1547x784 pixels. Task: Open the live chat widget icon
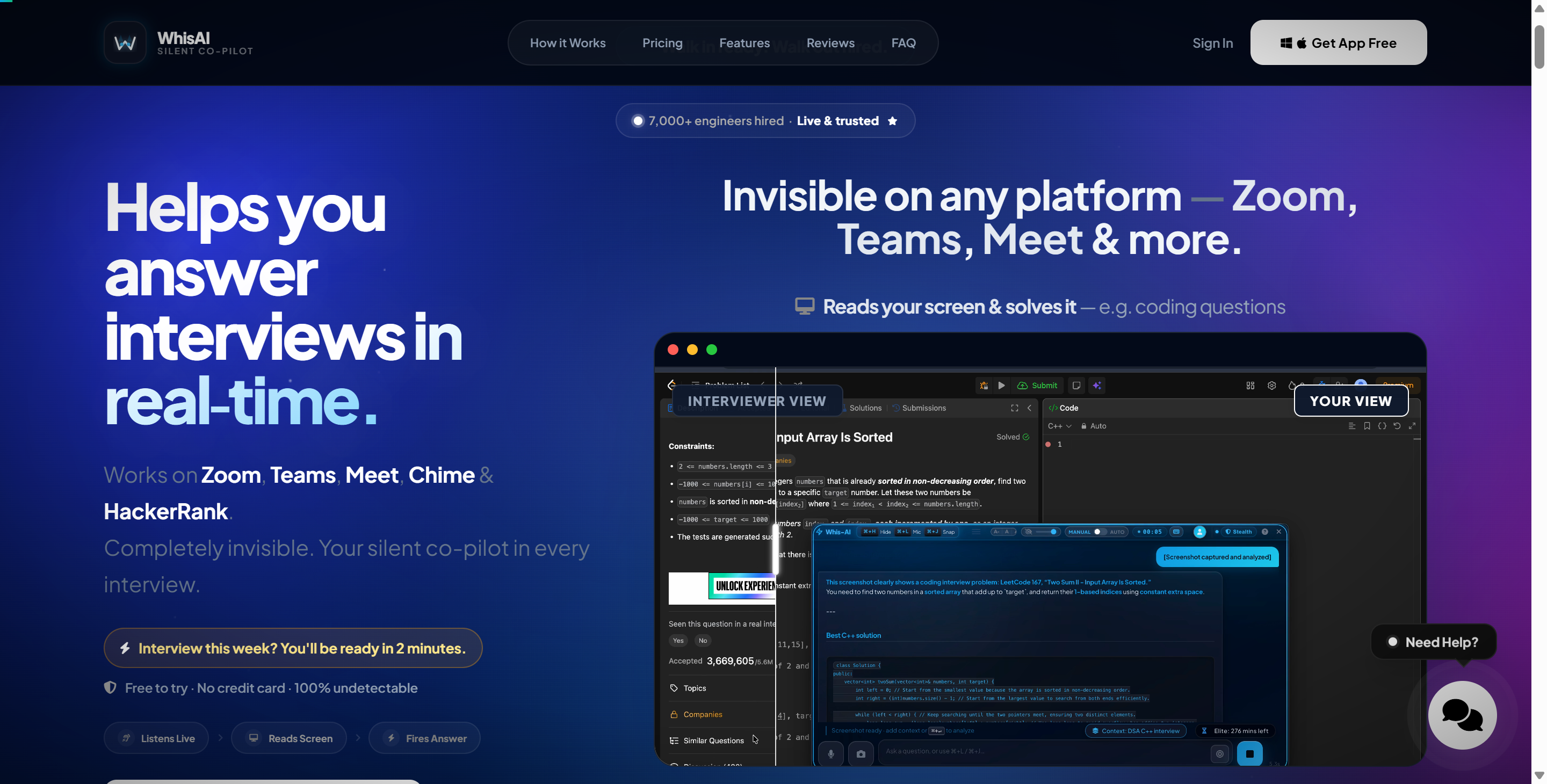pyautogui.click(x=1462, y=715)
